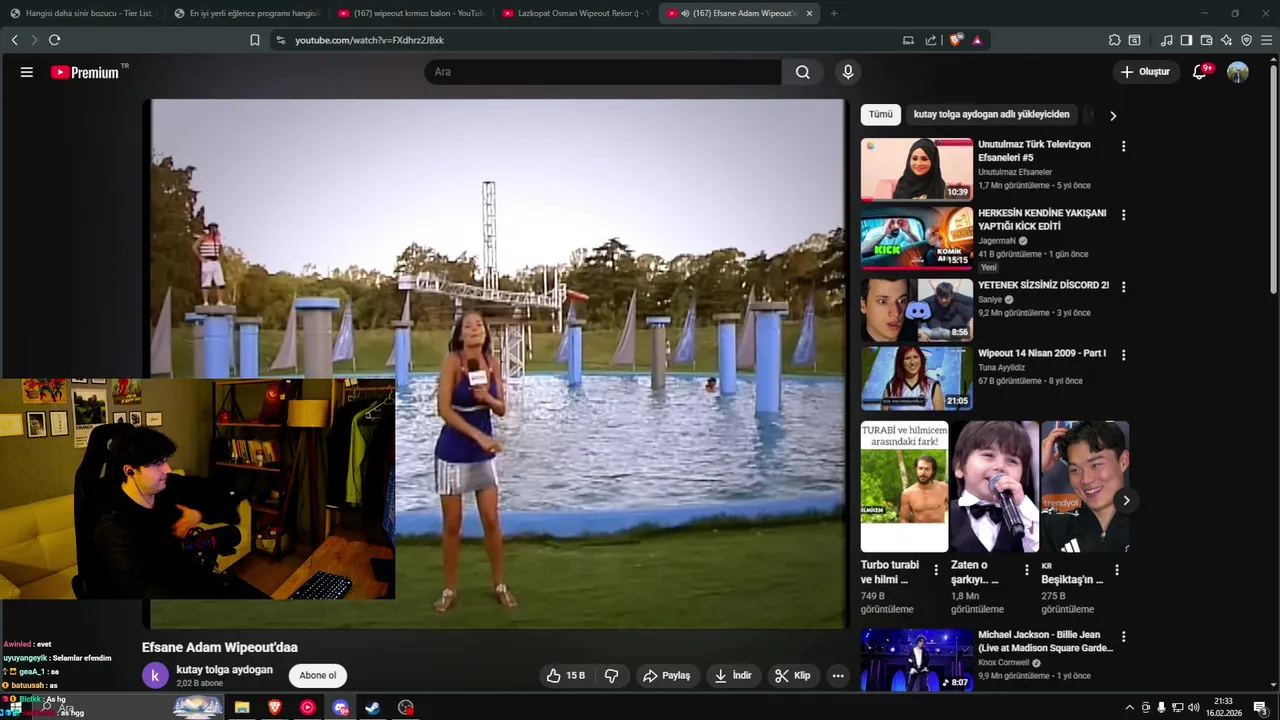Open kutay tolga aydogan channel avatar

[155, 676]
